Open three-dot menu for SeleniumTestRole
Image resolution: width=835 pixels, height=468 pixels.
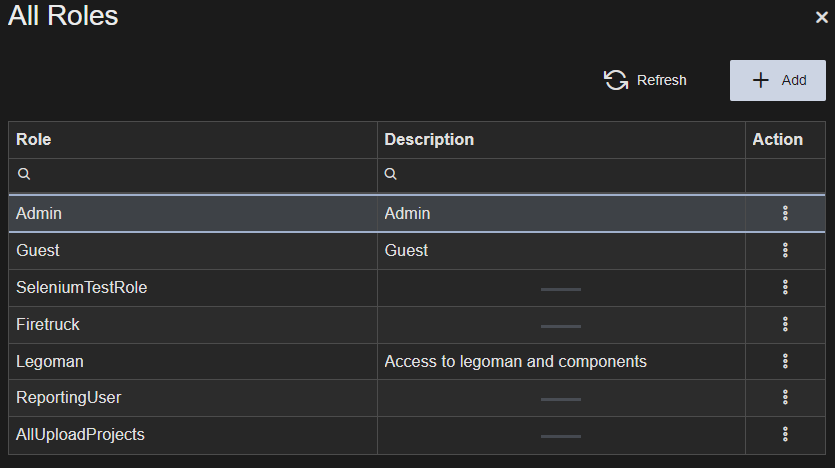click(785, 288)
